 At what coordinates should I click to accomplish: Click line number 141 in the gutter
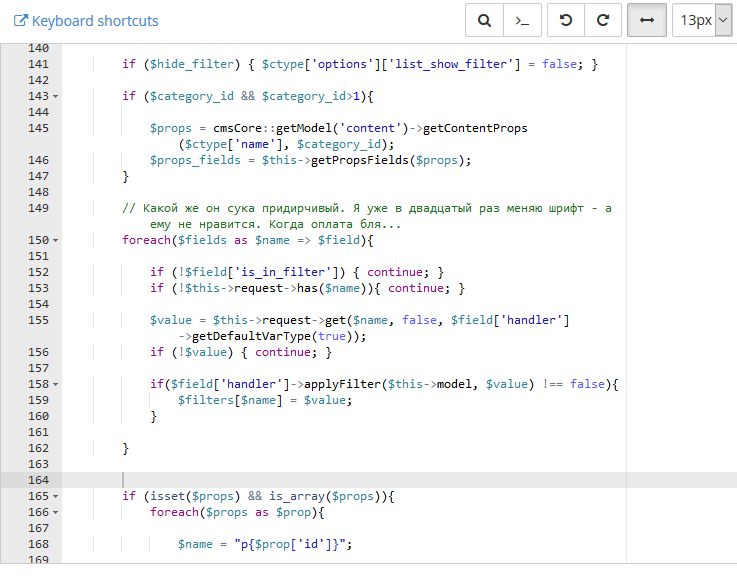[x=38, y=64]
